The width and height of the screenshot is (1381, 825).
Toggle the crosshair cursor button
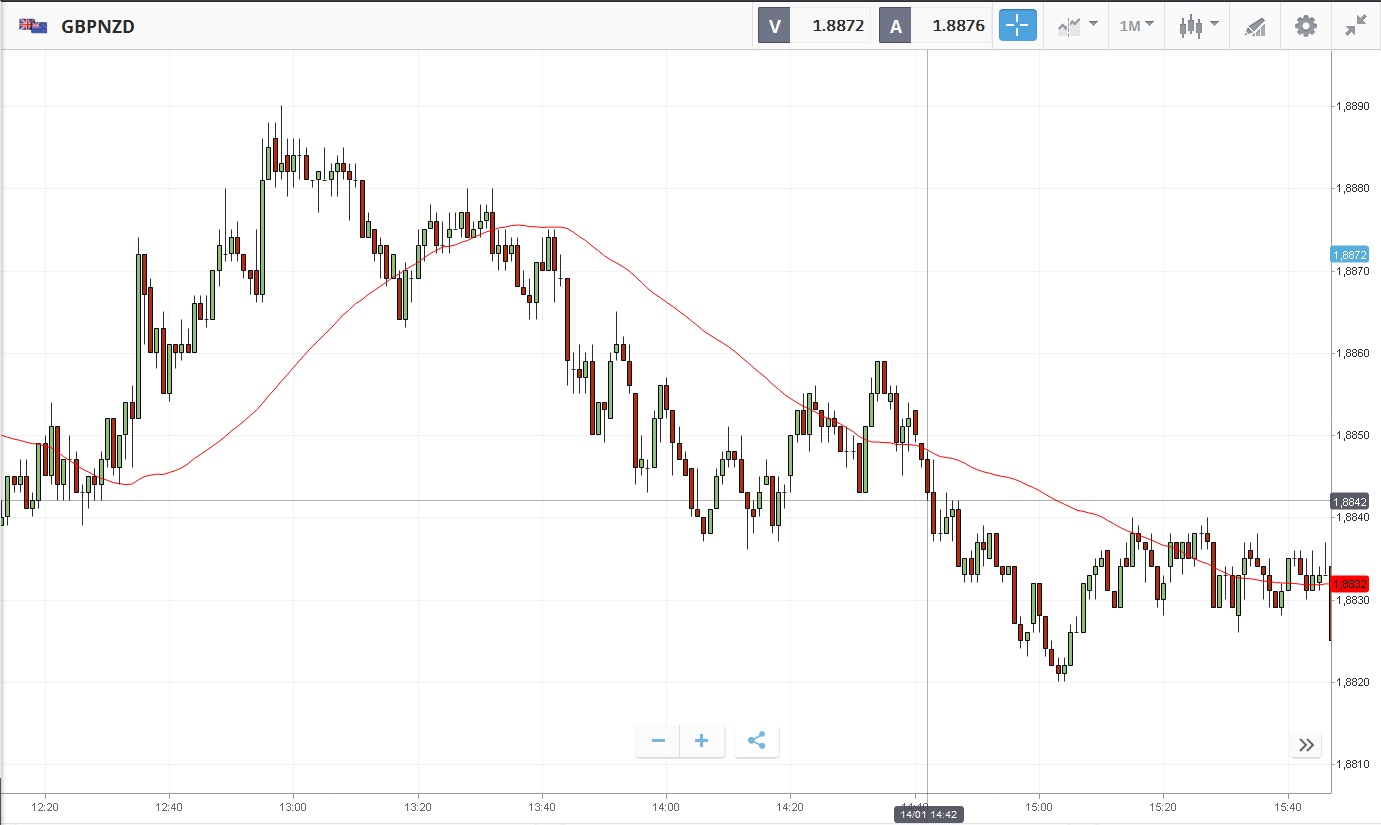pos(1017,26)
